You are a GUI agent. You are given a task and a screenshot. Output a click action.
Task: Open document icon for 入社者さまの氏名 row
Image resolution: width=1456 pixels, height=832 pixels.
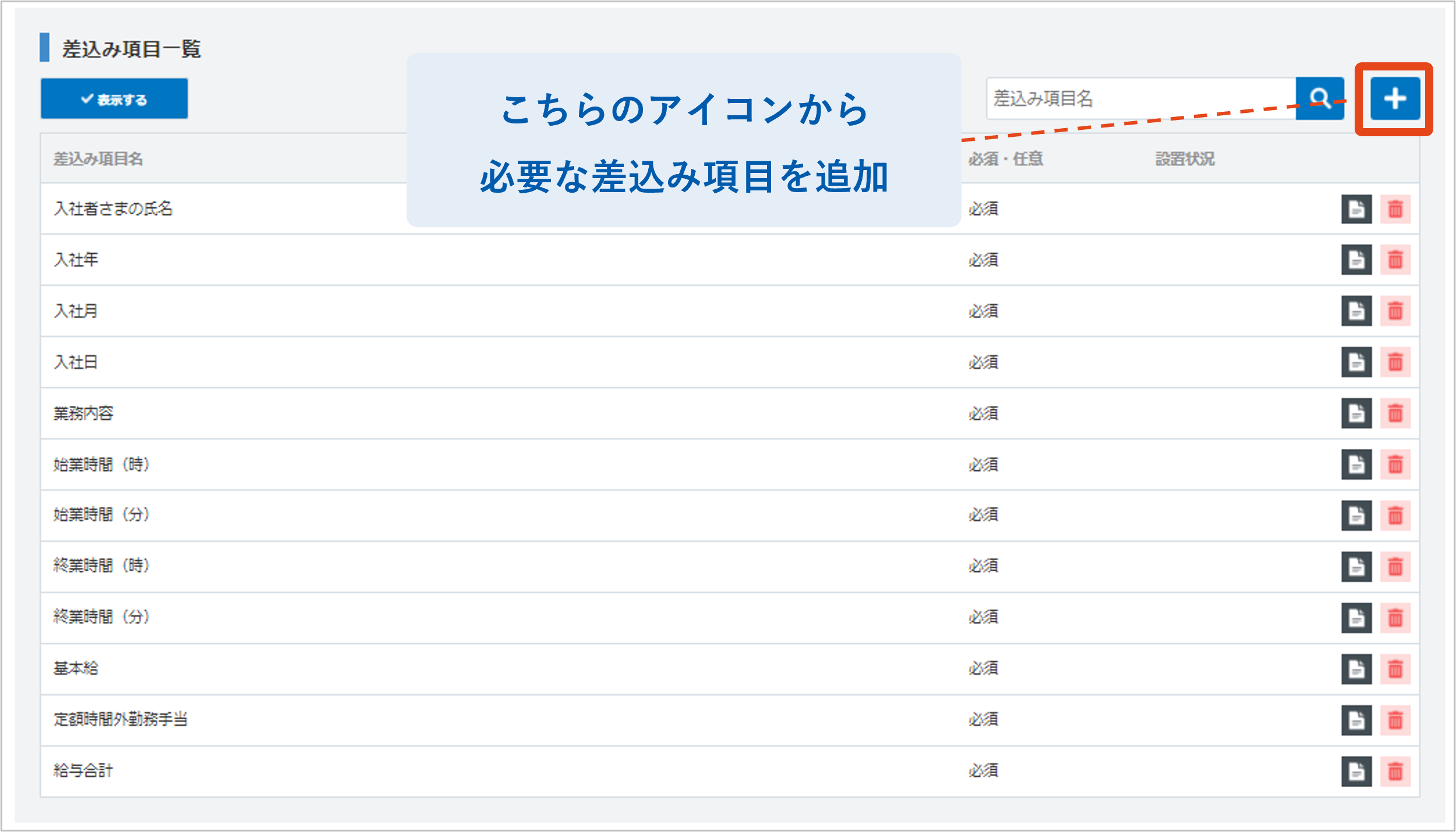point(1356,209)
